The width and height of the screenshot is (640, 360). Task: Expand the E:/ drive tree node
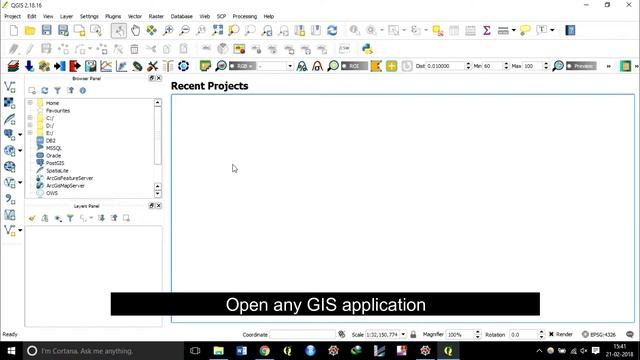pyautogui.click(x=30, y=133)
